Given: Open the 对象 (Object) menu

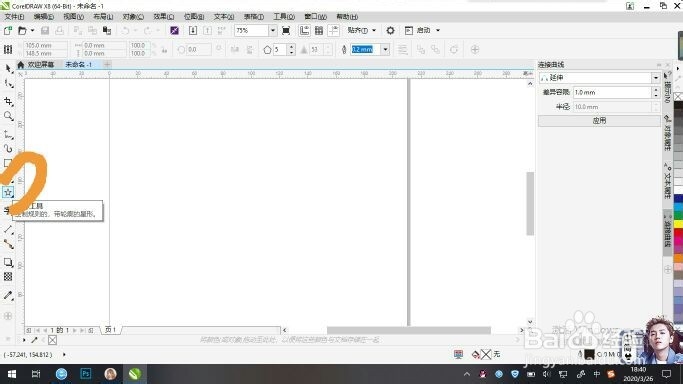Looking at the screenshot, I should pos(133,17).
